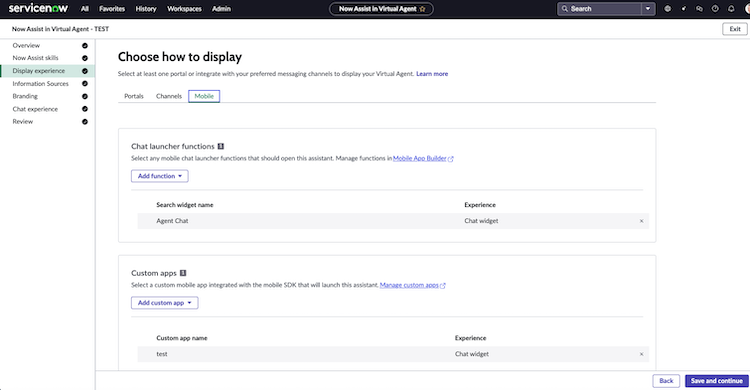Open the user profile avatar
This screenshot has height=390, width=750.
[x=747, y=9]
